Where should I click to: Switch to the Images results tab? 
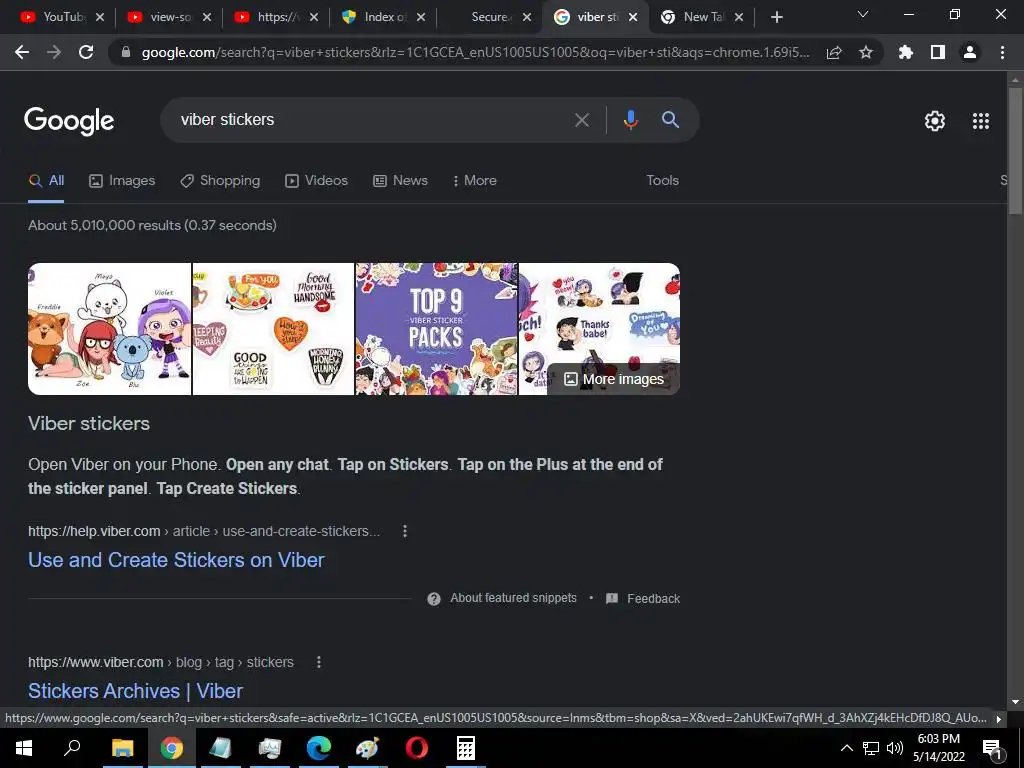122,180
